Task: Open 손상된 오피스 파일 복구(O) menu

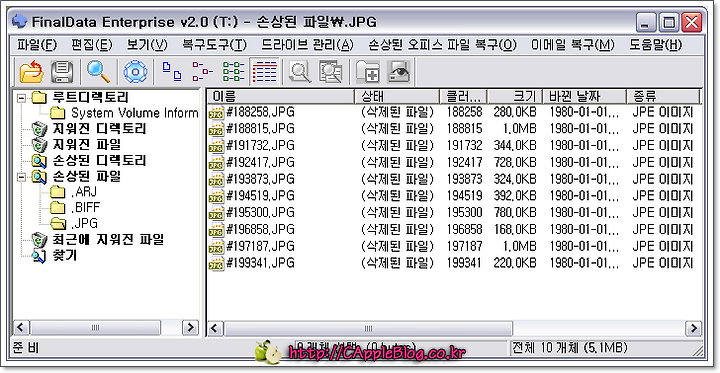Action: tap(443, 45)
